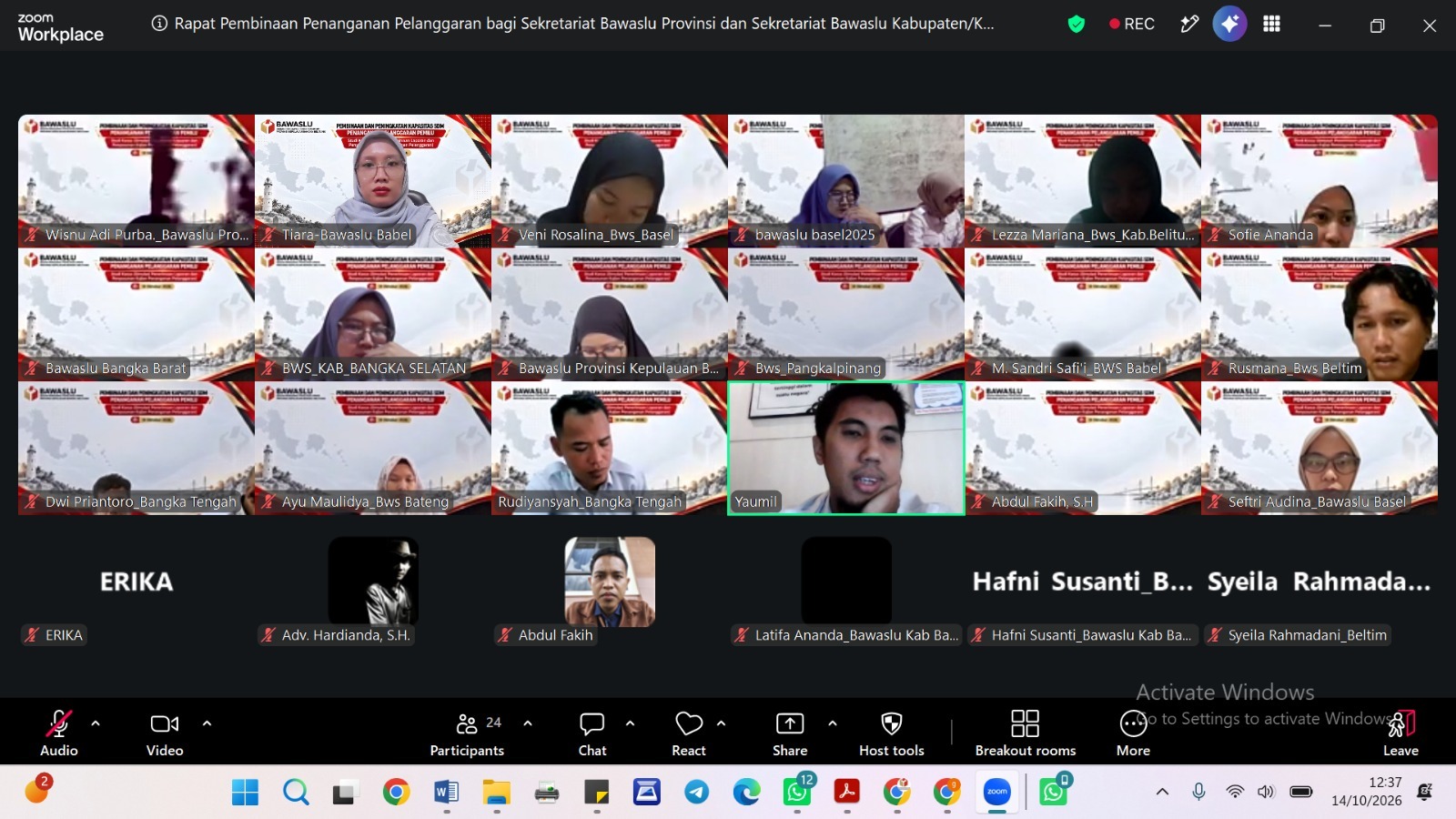1456x819 pixels.
Task: Open the More options menu
Action: pos(1134,733)
